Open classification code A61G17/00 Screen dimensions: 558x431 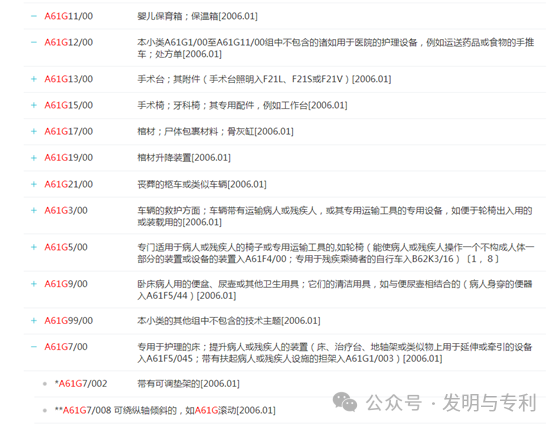click(x=69, y=131)
